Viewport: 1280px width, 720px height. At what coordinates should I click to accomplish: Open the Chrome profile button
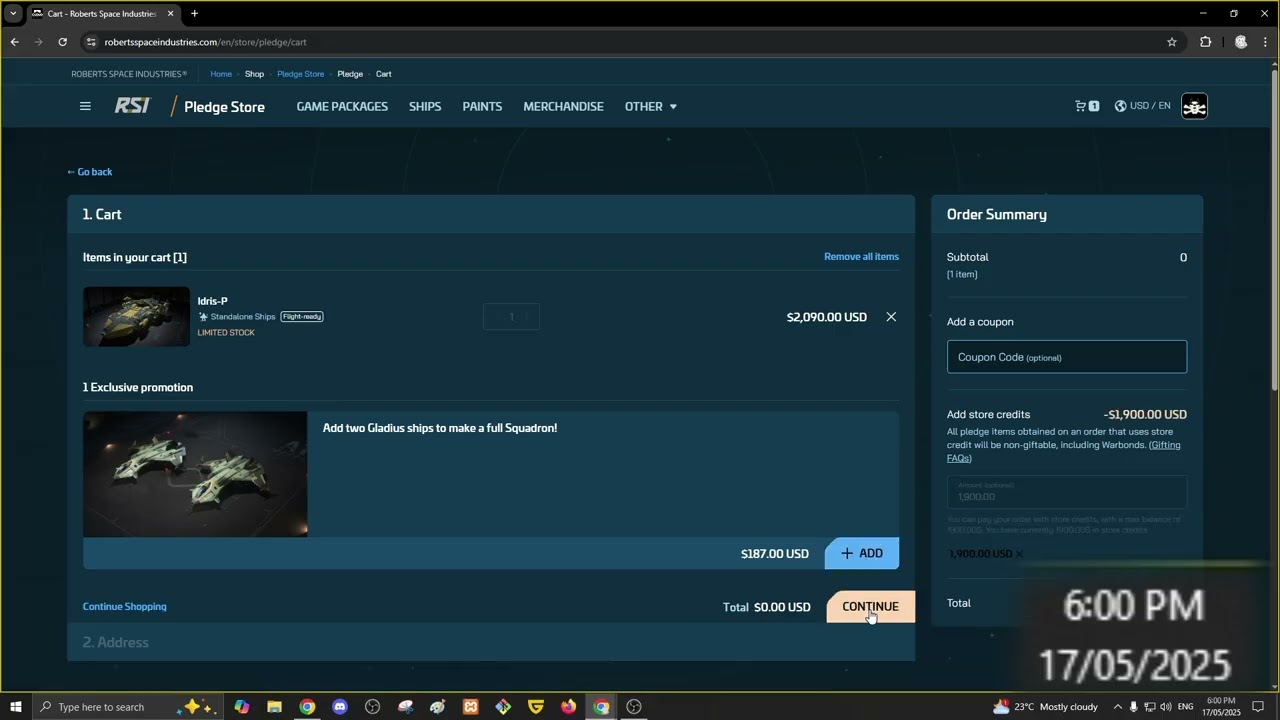click(1241, 42)
